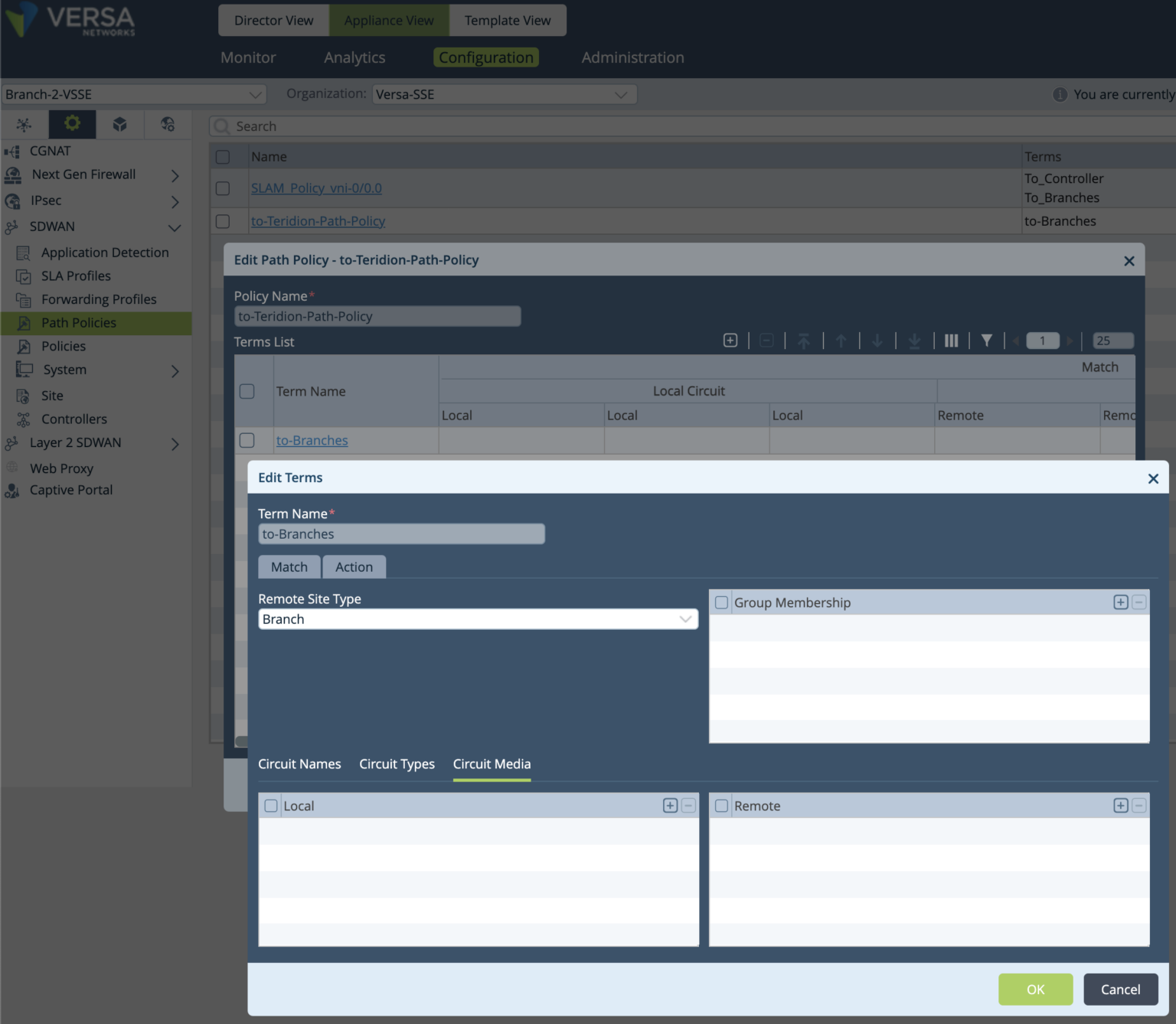
Task: Move selected term to top with up-arrow icon
Action: (x=804, y=340)
